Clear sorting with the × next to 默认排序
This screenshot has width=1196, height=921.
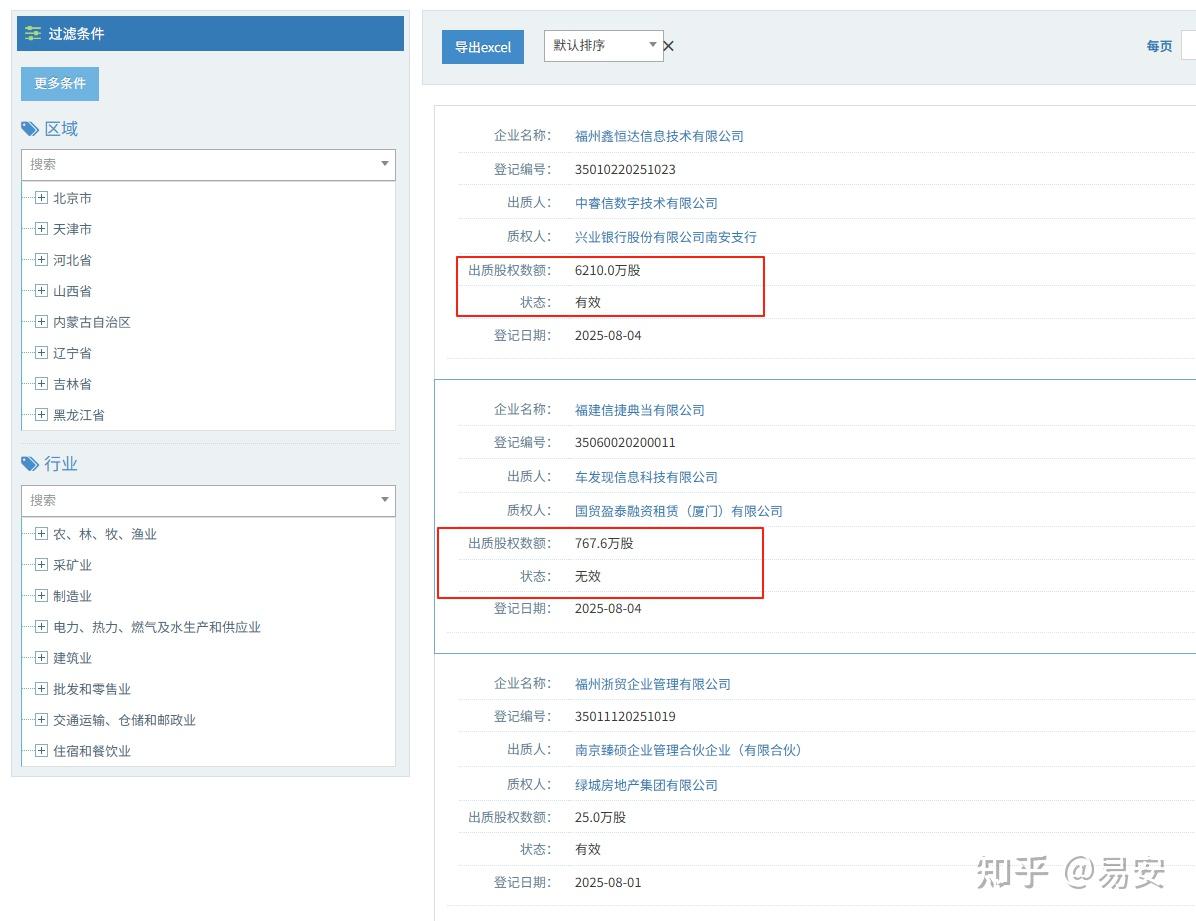[668, 45]
